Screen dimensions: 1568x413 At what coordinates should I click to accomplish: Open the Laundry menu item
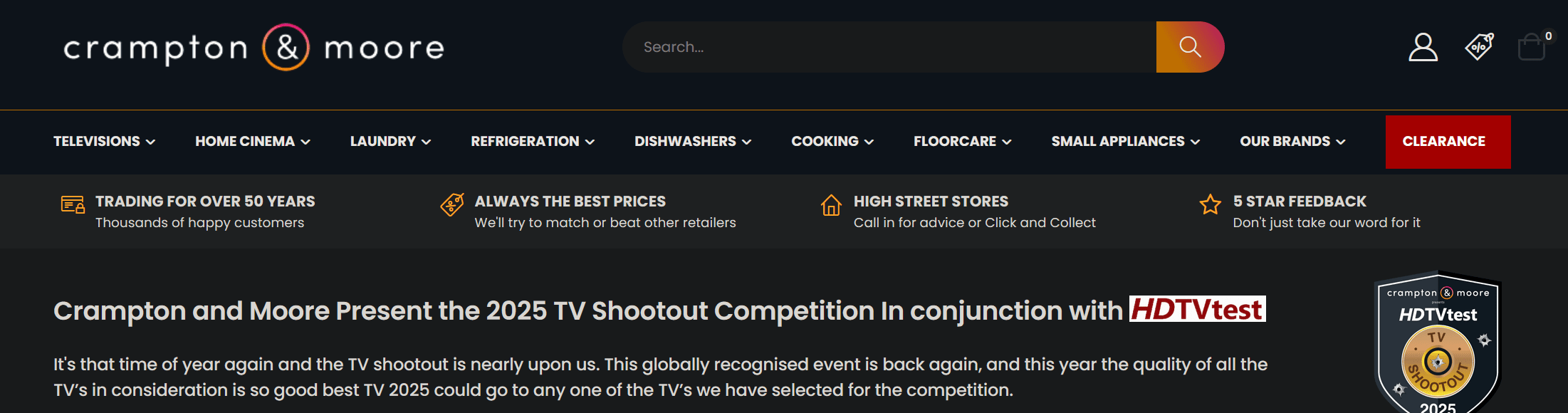click(390, 142)
